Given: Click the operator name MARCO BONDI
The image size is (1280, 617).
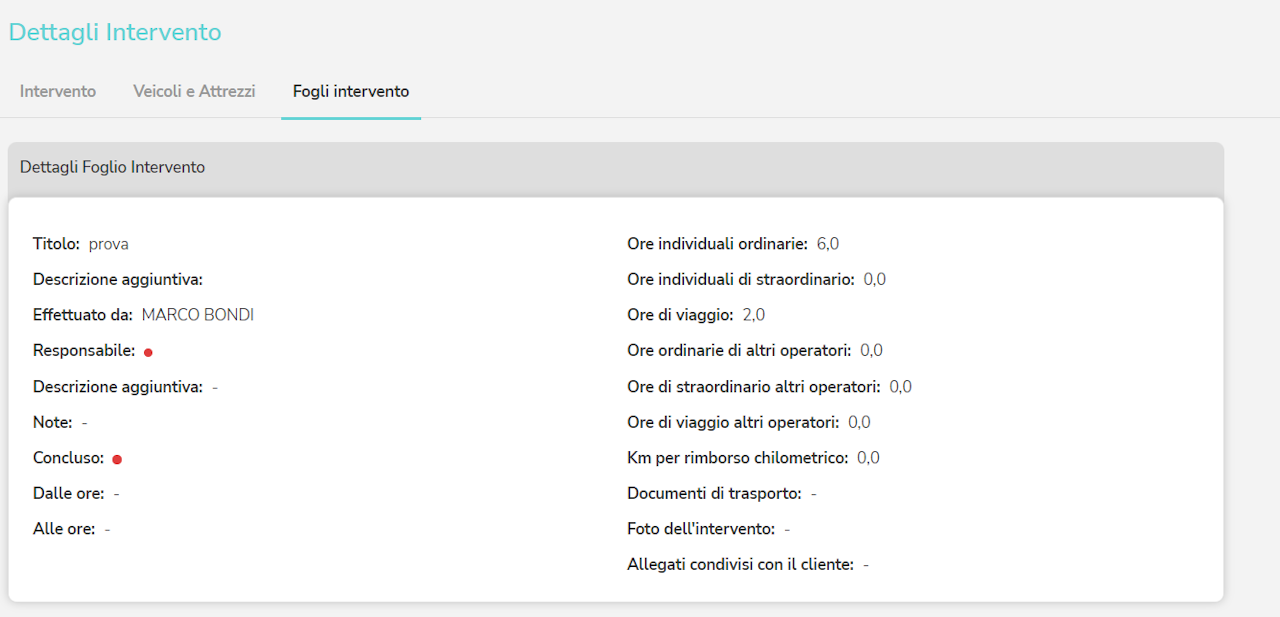Looking at the screenshot, I should [x=198, y=315].
